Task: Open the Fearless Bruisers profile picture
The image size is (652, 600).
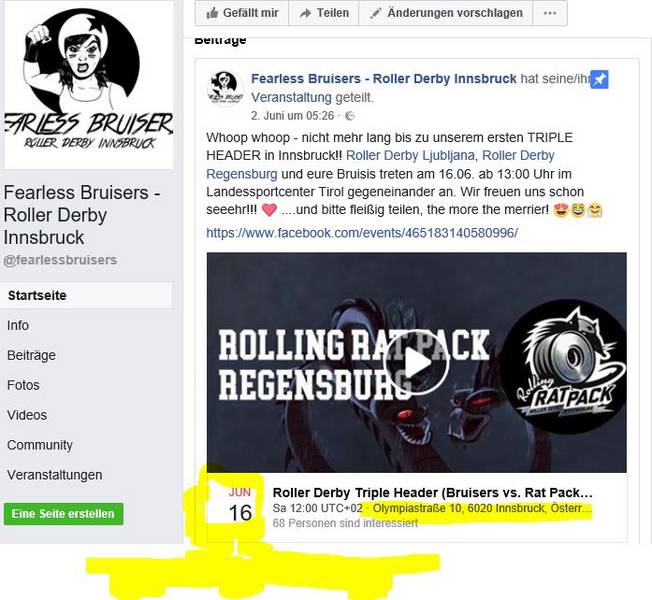Action: pyautogui.click(x=89, y=85)
